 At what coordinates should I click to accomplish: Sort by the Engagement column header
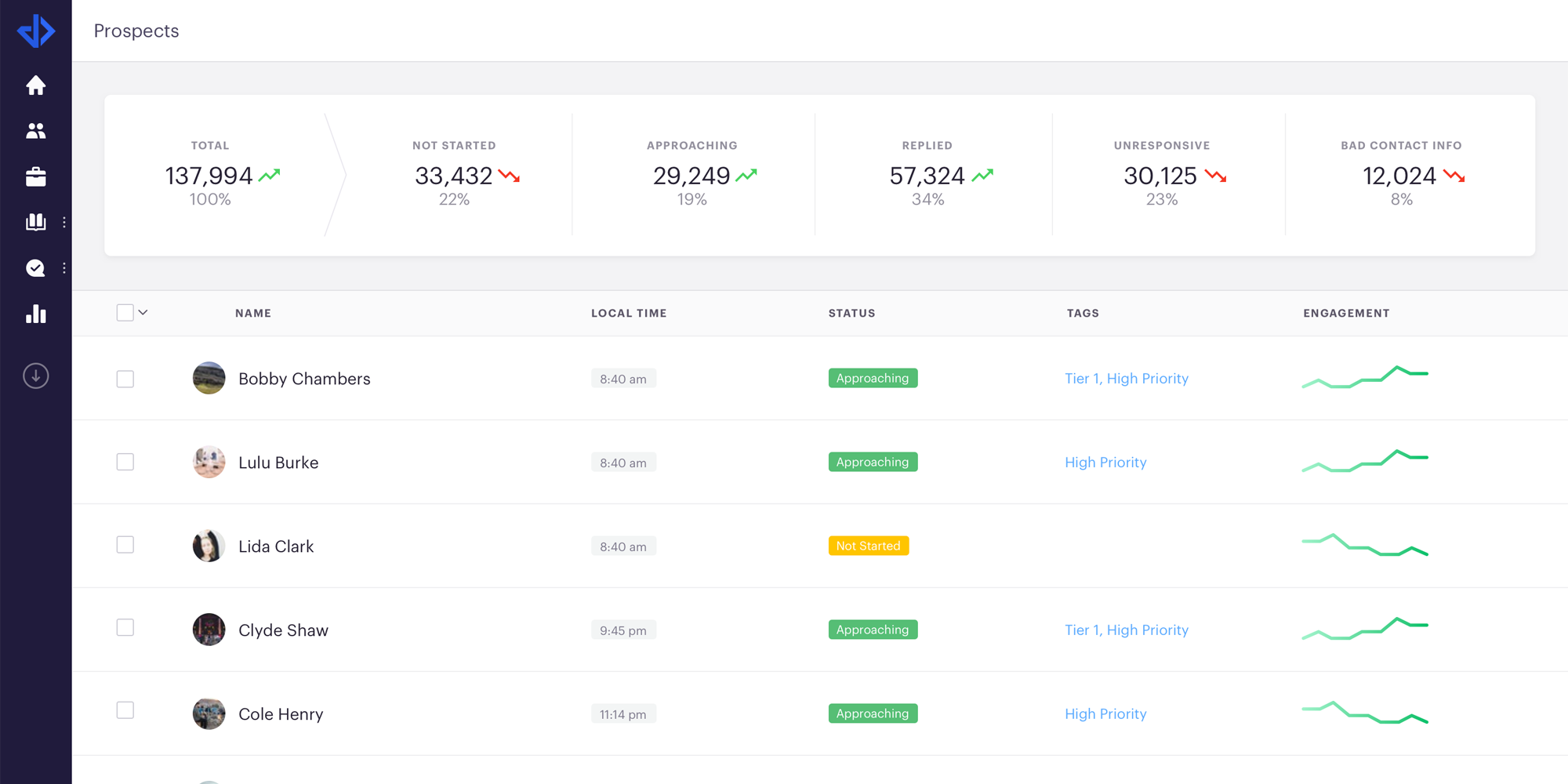pos(1346,313)
